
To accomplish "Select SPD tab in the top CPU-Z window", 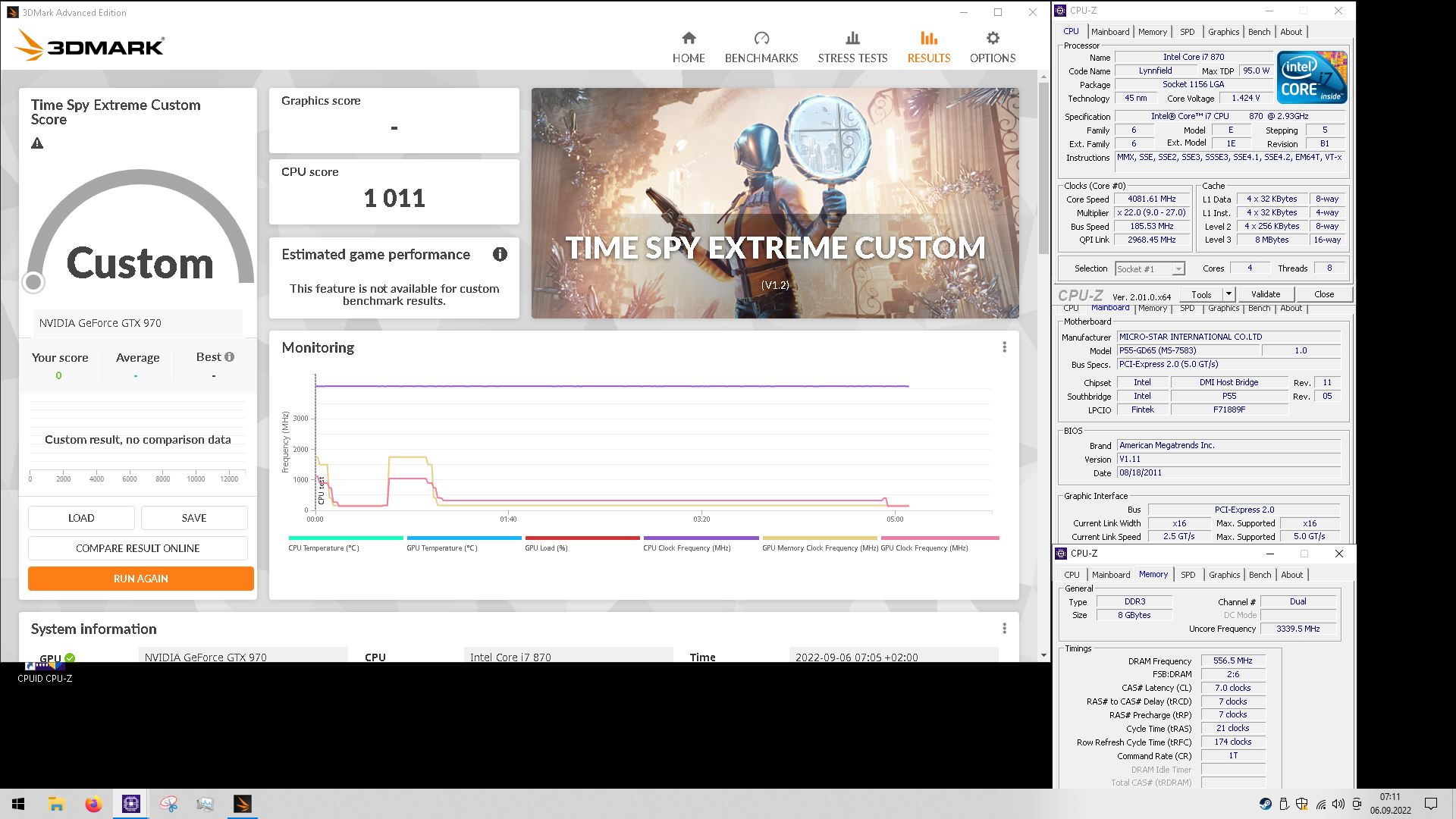I will (1187, 32).
